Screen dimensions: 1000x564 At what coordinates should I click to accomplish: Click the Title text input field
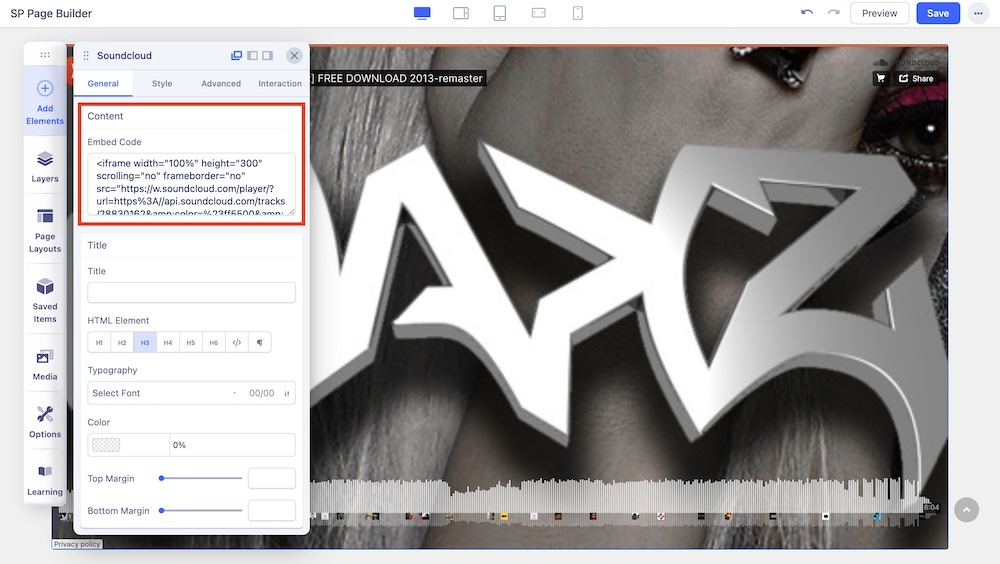[x=191, y=292]
